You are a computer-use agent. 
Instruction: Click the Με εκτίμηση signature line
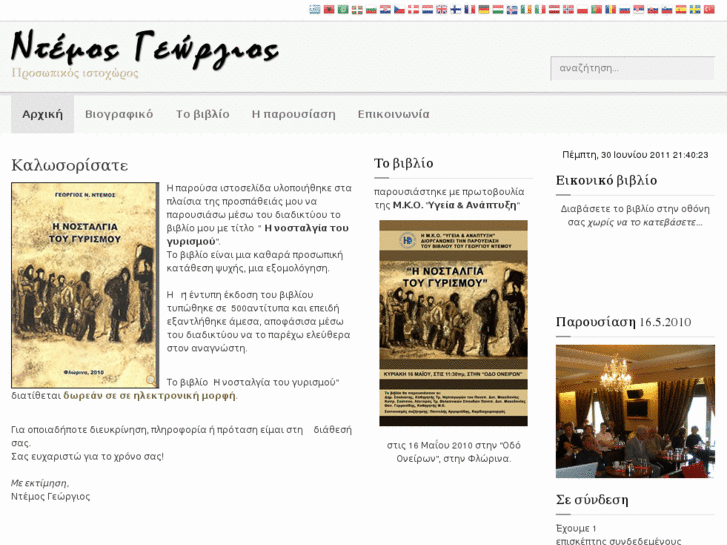[40, 483]
